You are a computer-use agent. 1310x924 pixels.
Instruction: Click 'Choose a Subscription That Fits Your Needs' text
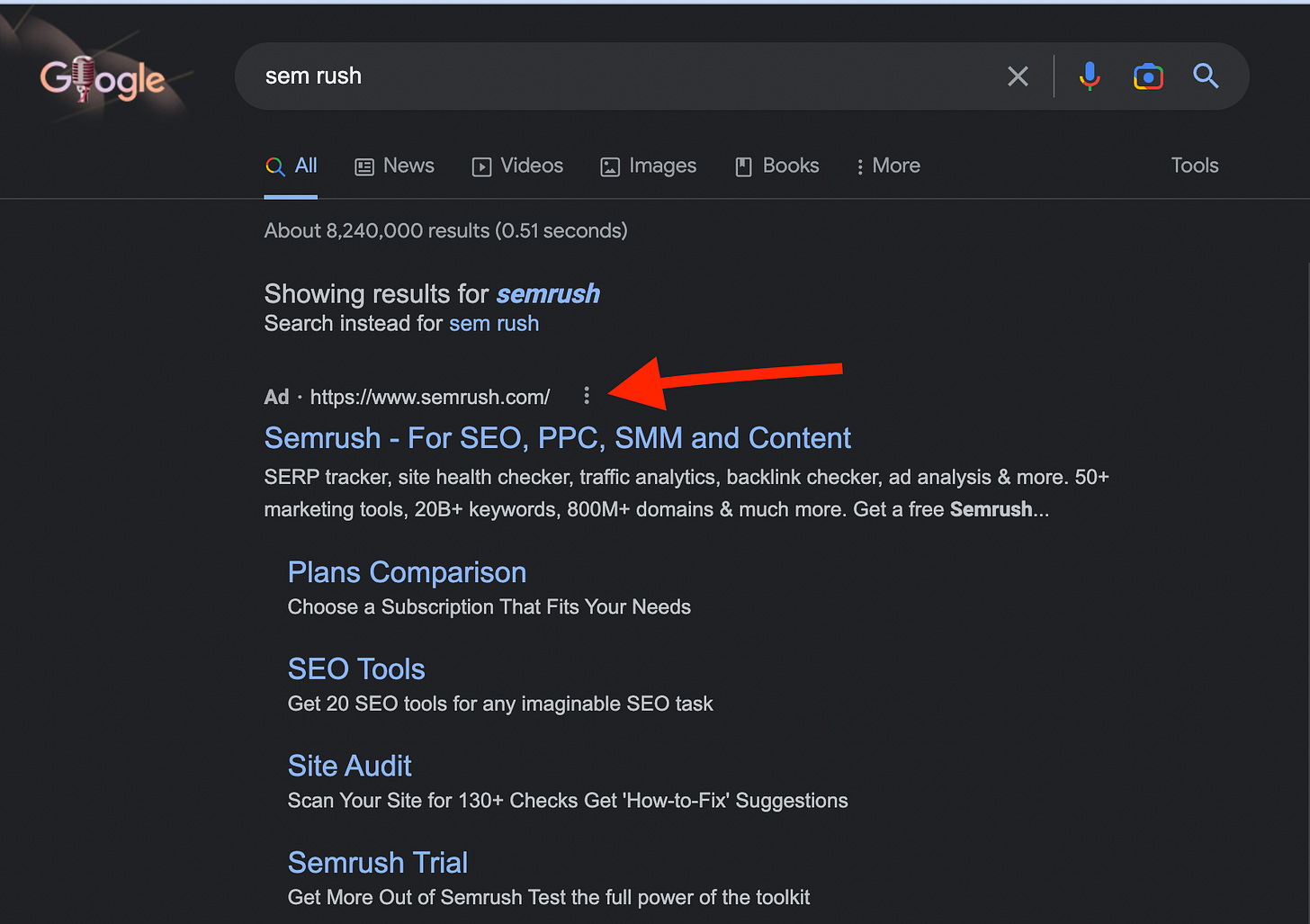(x=489, y=607)
